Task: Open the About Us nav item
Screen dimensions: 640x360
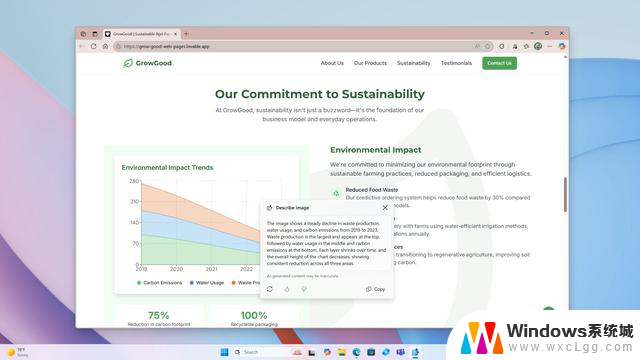Action: tap(332, 63)
